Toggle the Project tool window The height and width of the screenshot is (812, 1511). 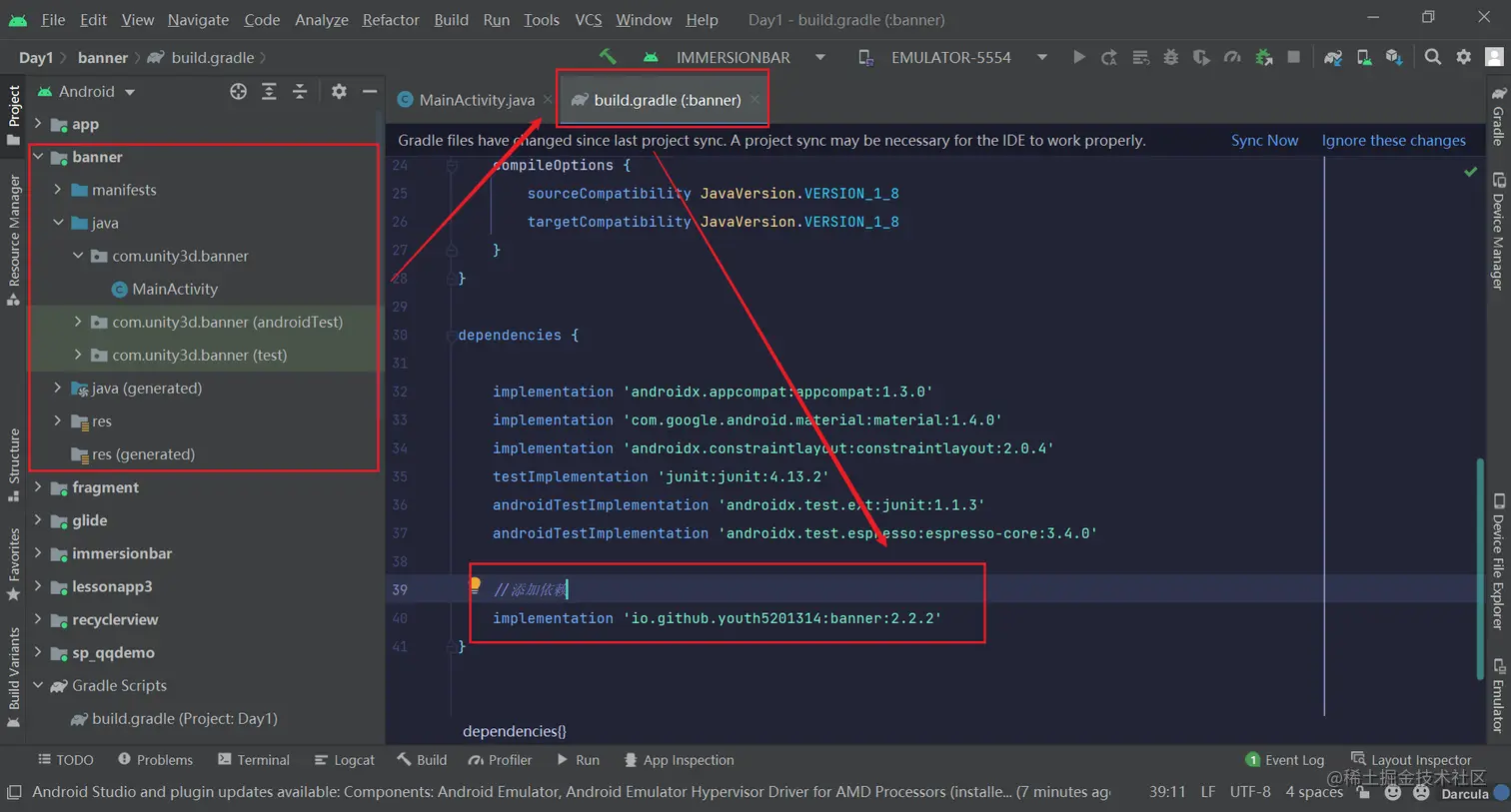(x=14, y=115)
